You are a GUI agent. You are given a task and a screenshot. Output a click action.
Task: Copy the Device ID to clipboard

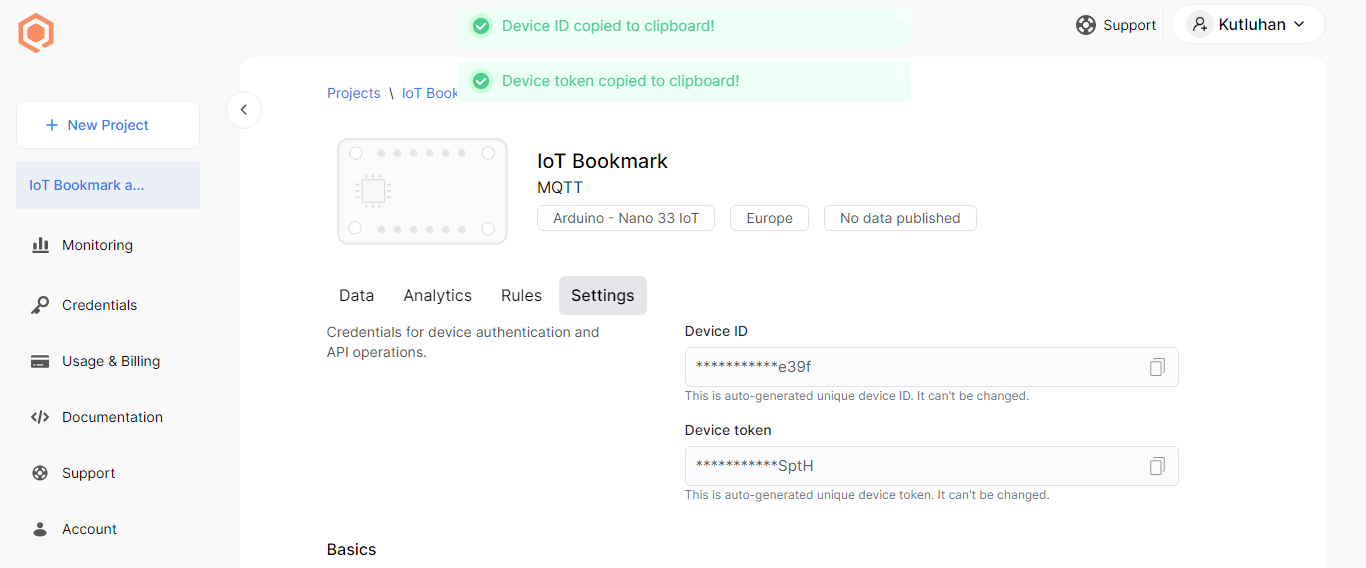[x=1157, y=367]
